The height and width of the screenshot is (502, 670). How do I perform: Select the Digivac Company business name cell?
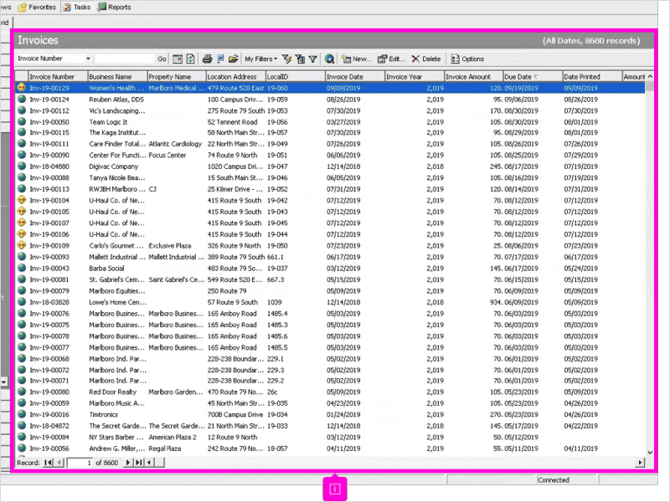[x=114, y=167]
